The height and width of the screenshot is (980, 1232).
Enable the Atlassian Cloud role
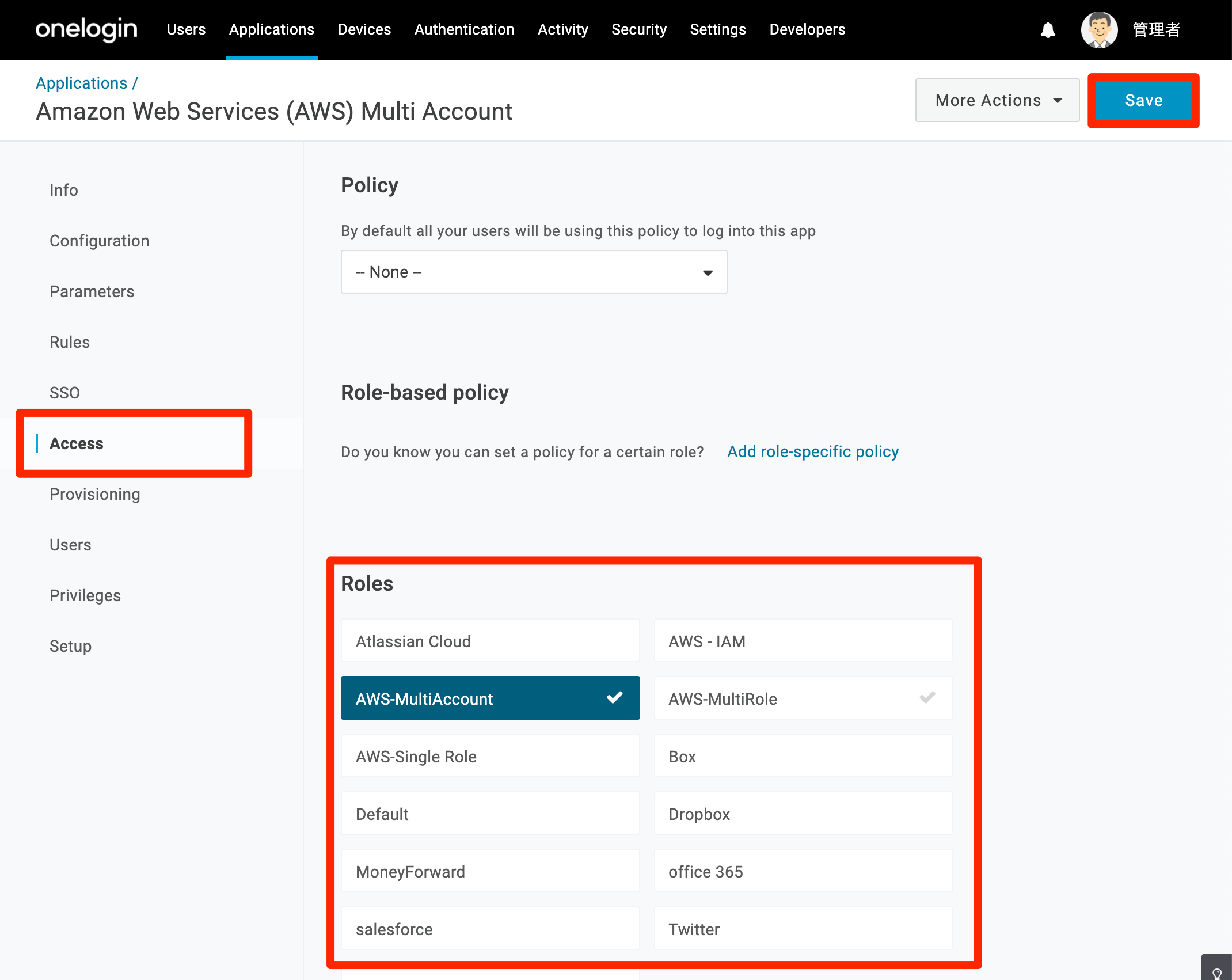(490, 640)
